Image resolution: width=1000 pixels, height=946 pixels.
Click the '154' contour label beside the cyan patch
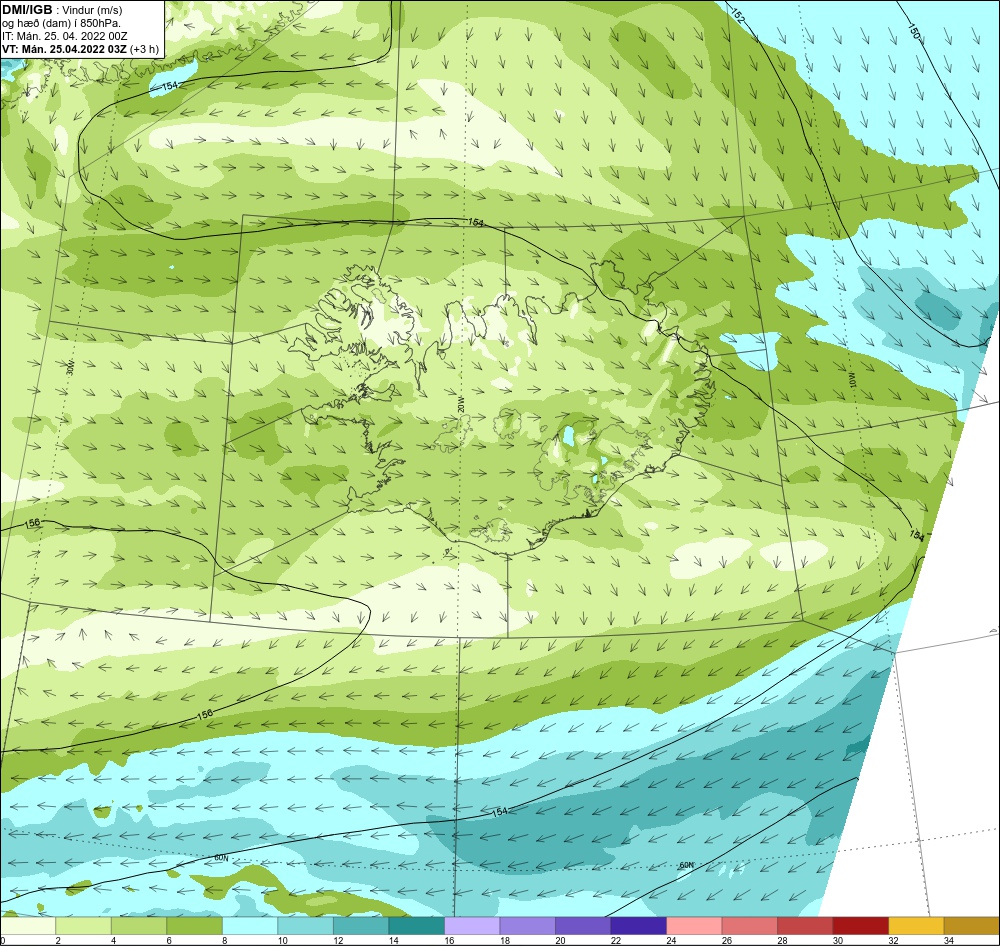pyautogui.click(x=169, y=85)
